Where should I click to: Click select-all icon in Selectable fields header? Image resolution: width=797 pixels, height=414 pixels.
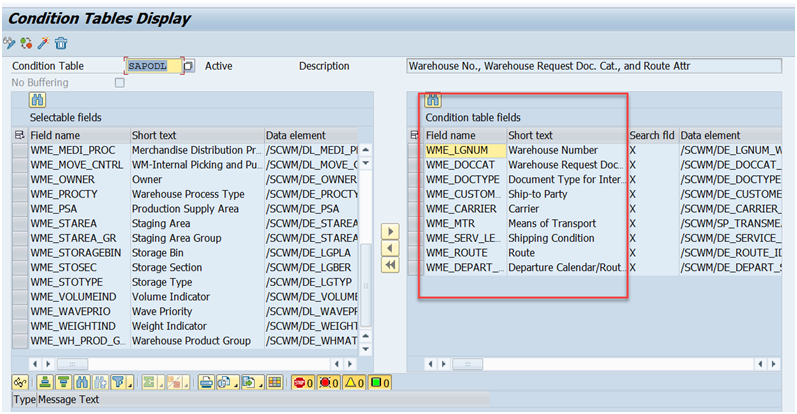point(19,135)
